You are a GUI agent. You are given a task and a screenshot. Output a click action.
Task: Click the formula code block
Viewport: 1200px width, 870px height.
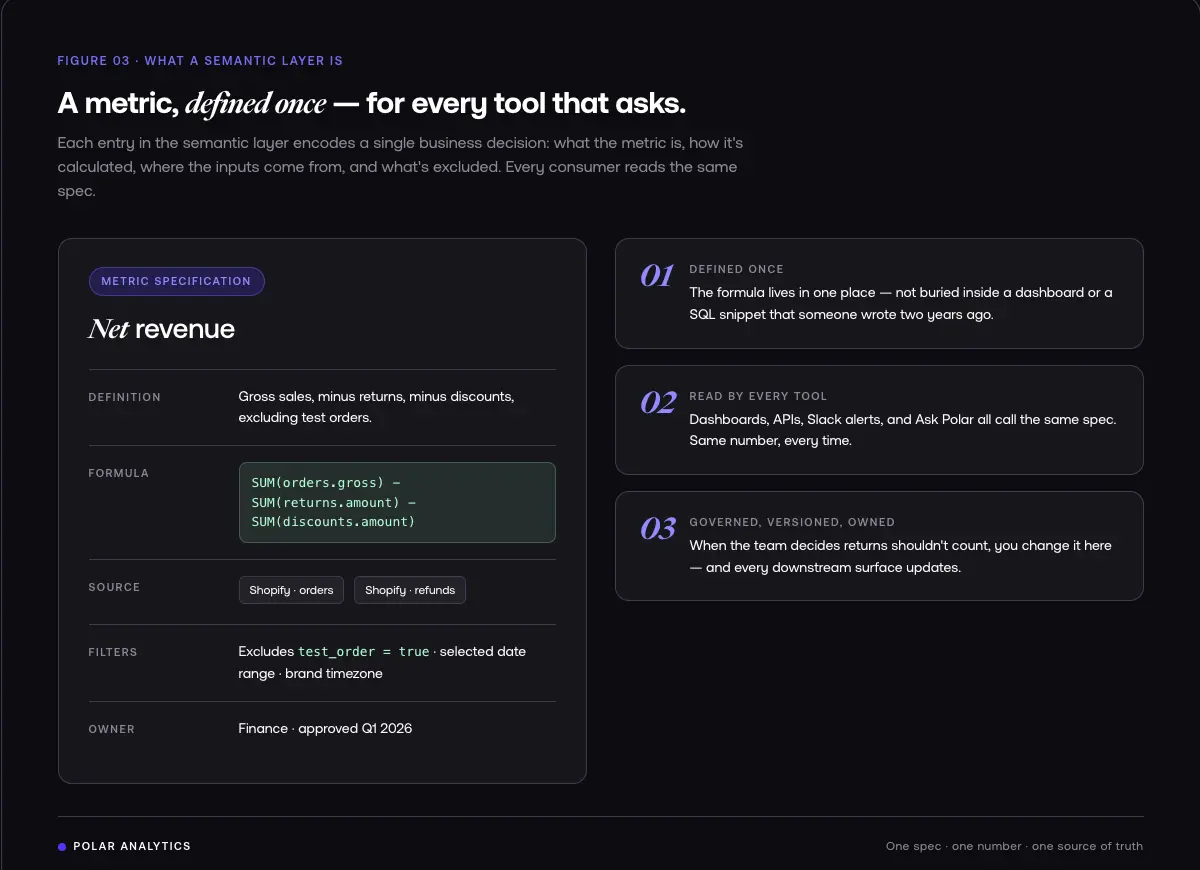pyautogui.click(x=397, y=502)
